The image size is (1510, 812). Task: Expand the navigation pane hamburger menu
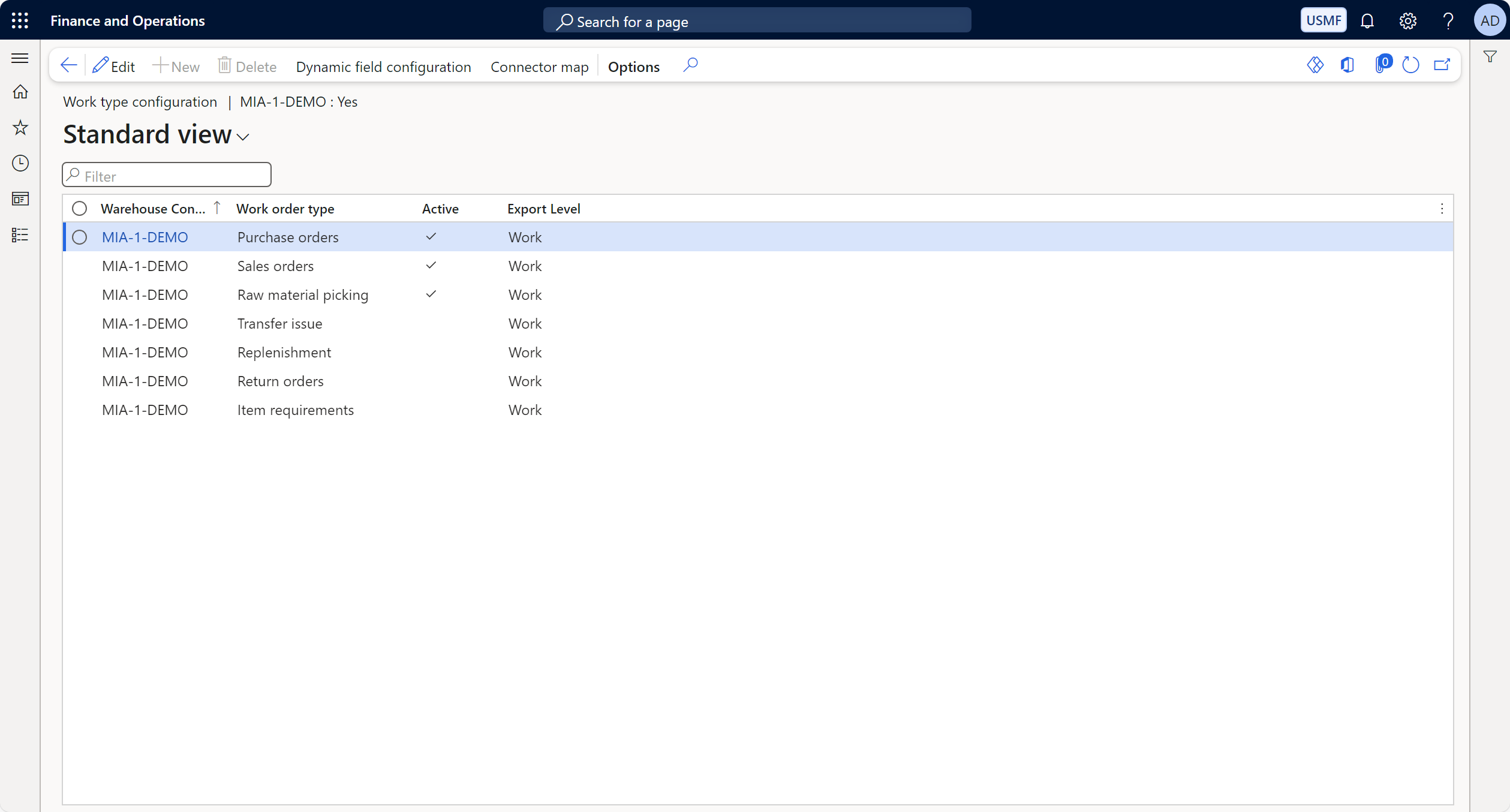(x=20, y=58)
